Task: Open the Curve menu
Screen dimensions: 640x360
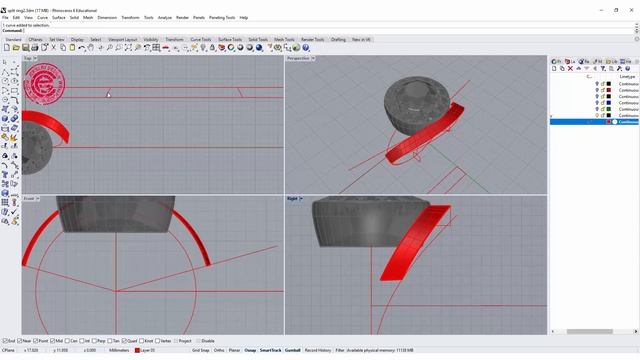Action: click(x=42, y=18)
